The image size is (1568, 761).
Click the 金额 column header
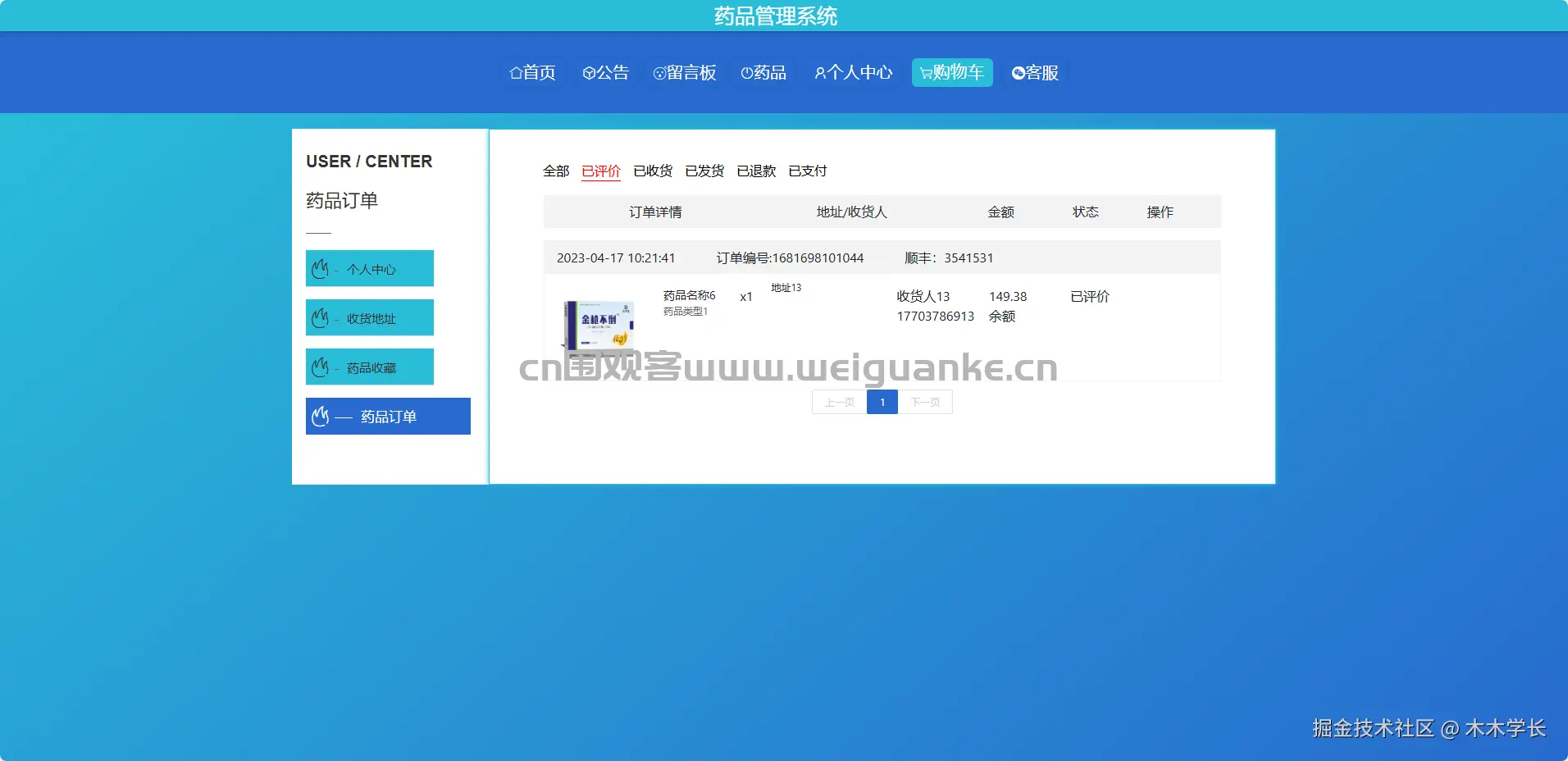click(x=1001, y=212)
